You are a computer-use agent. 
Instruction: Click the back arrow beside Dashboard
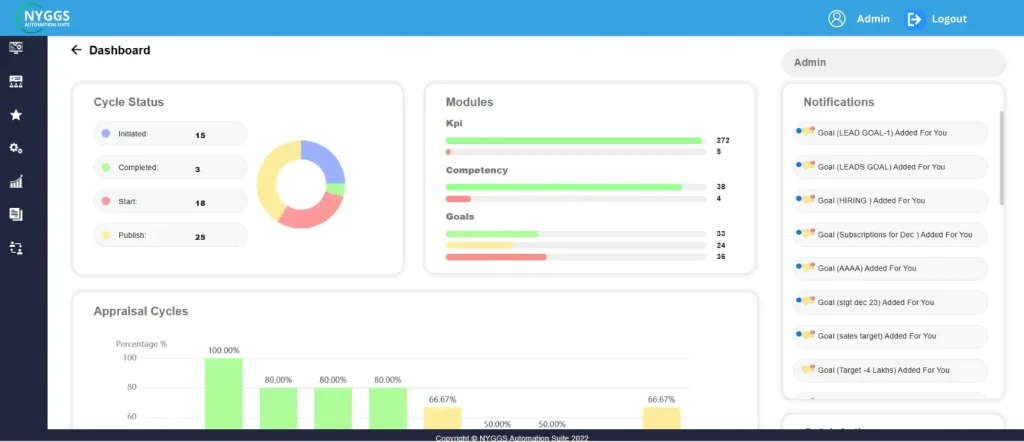(76, 50)
